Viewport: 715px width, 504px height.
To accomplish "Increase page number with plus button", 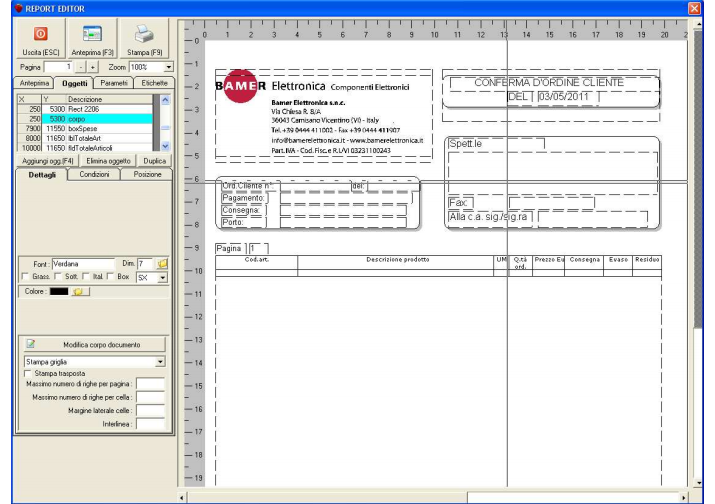I will coord(92,67).
